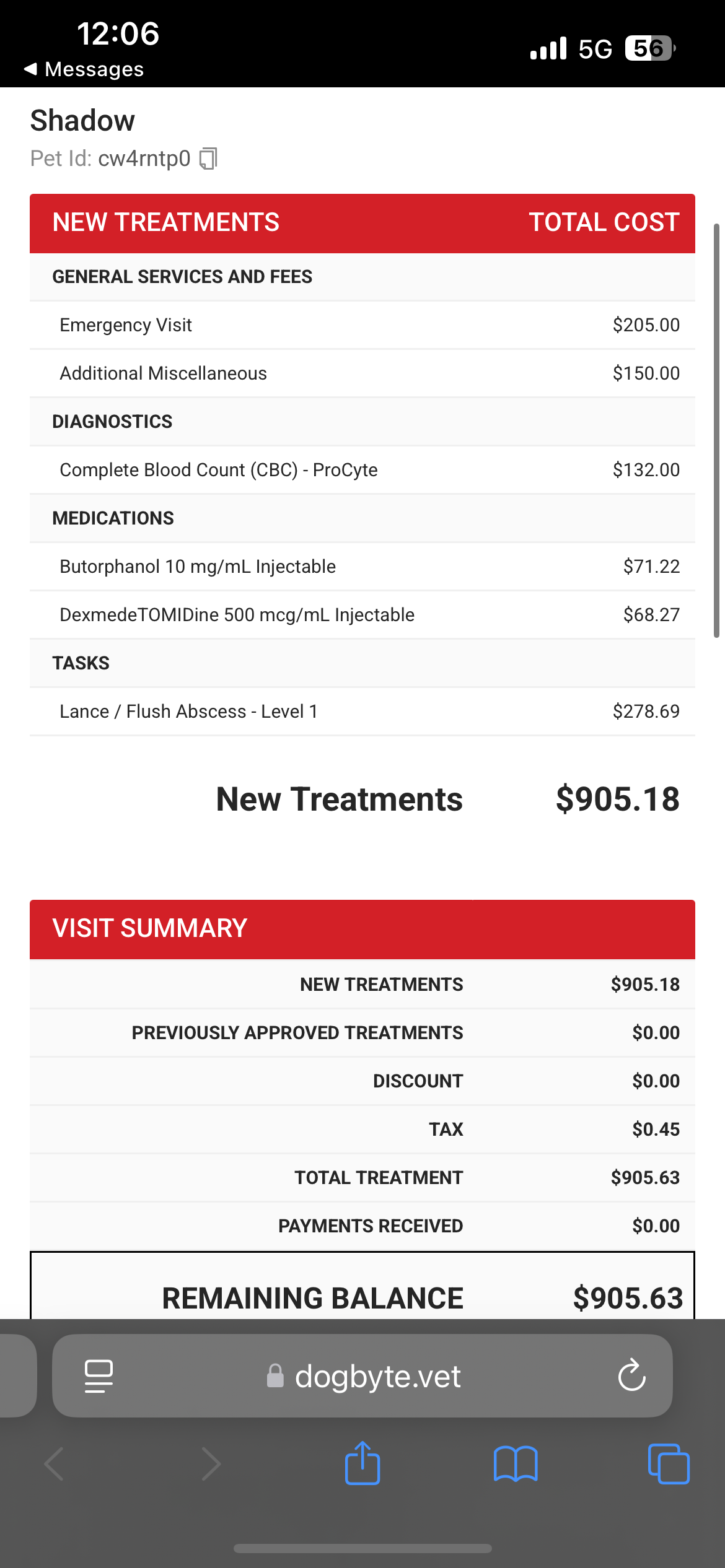Screen dimensions: 725x1568
Task: Select the Lance / Flush Abscess row
Action: 362,712
